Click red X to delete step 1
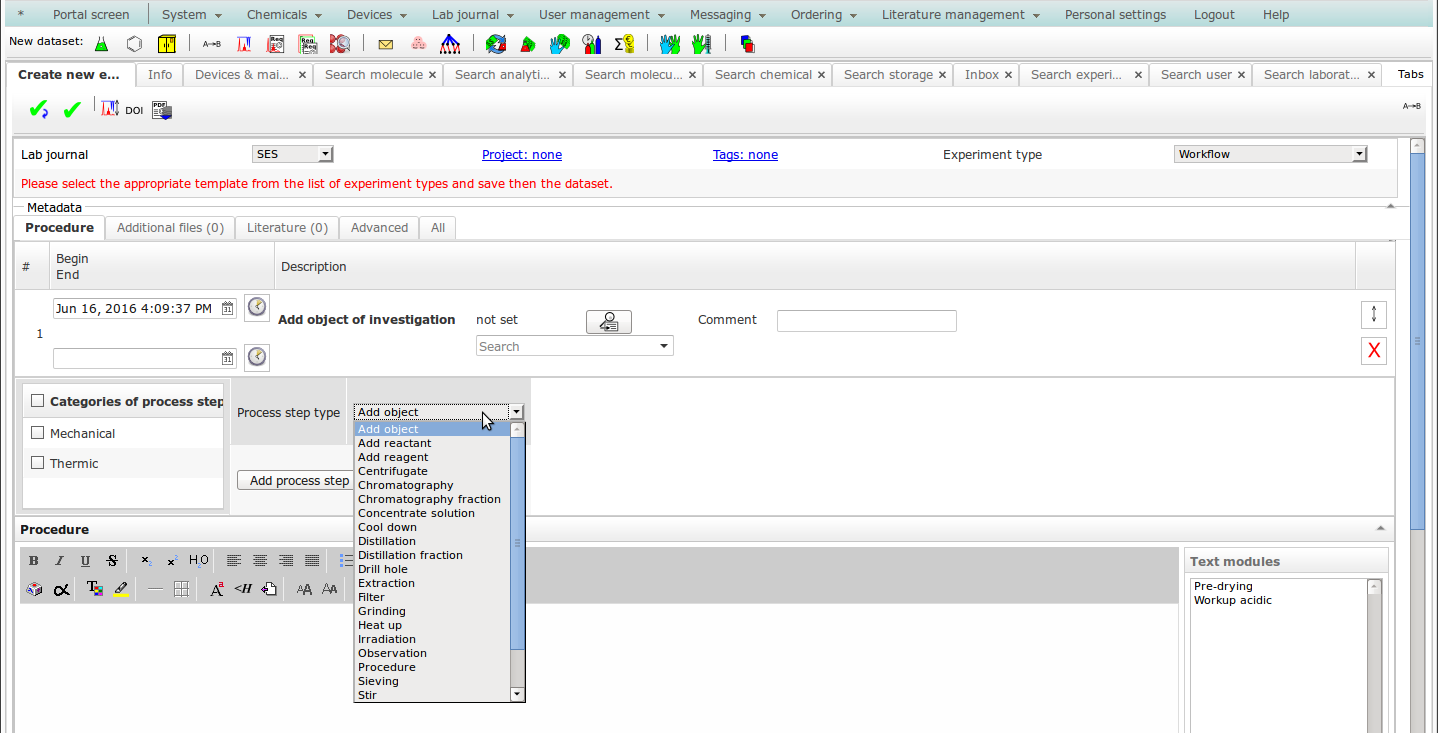Image resolution: width=1438 pixels, height=733 pixels. (x=1373, y=350)
